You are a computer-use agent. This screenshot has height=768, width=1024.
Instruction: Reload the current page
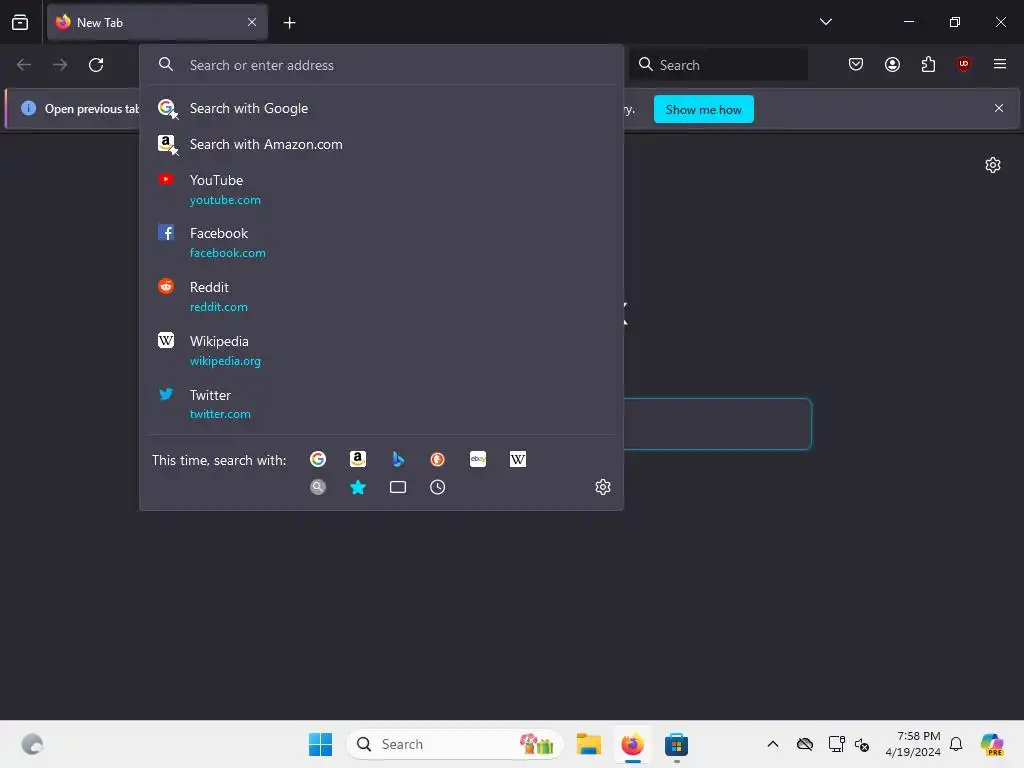click(x=96, y=65)
